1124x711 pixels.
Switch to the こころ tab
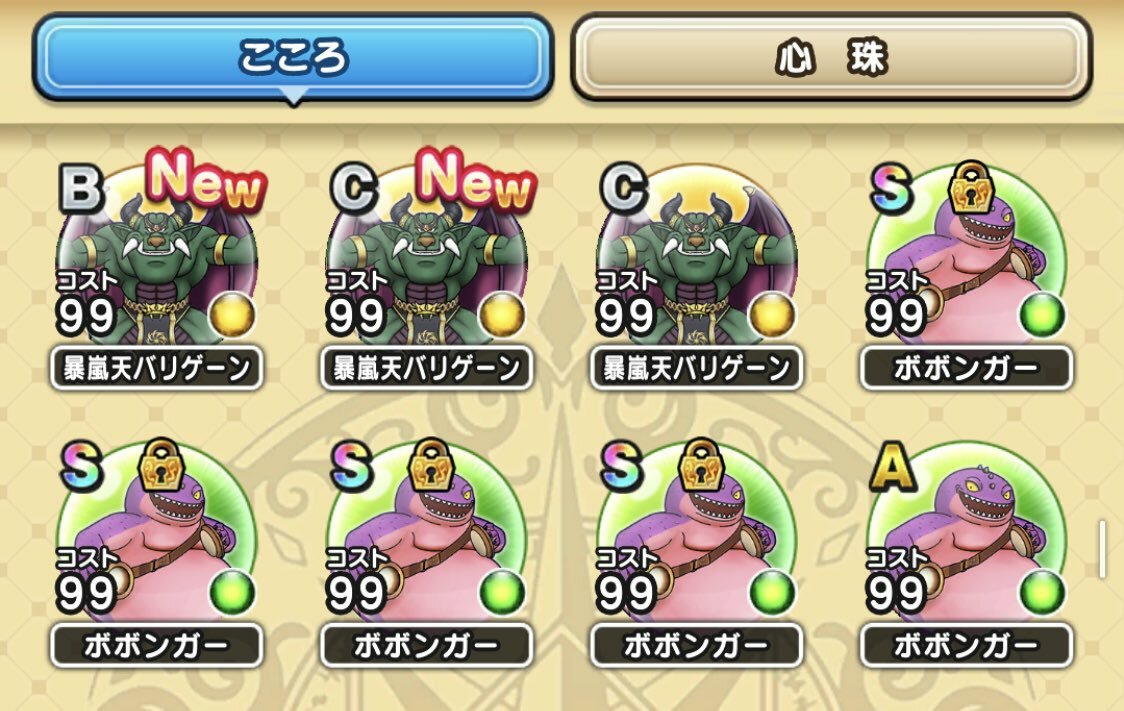[293, 57]
